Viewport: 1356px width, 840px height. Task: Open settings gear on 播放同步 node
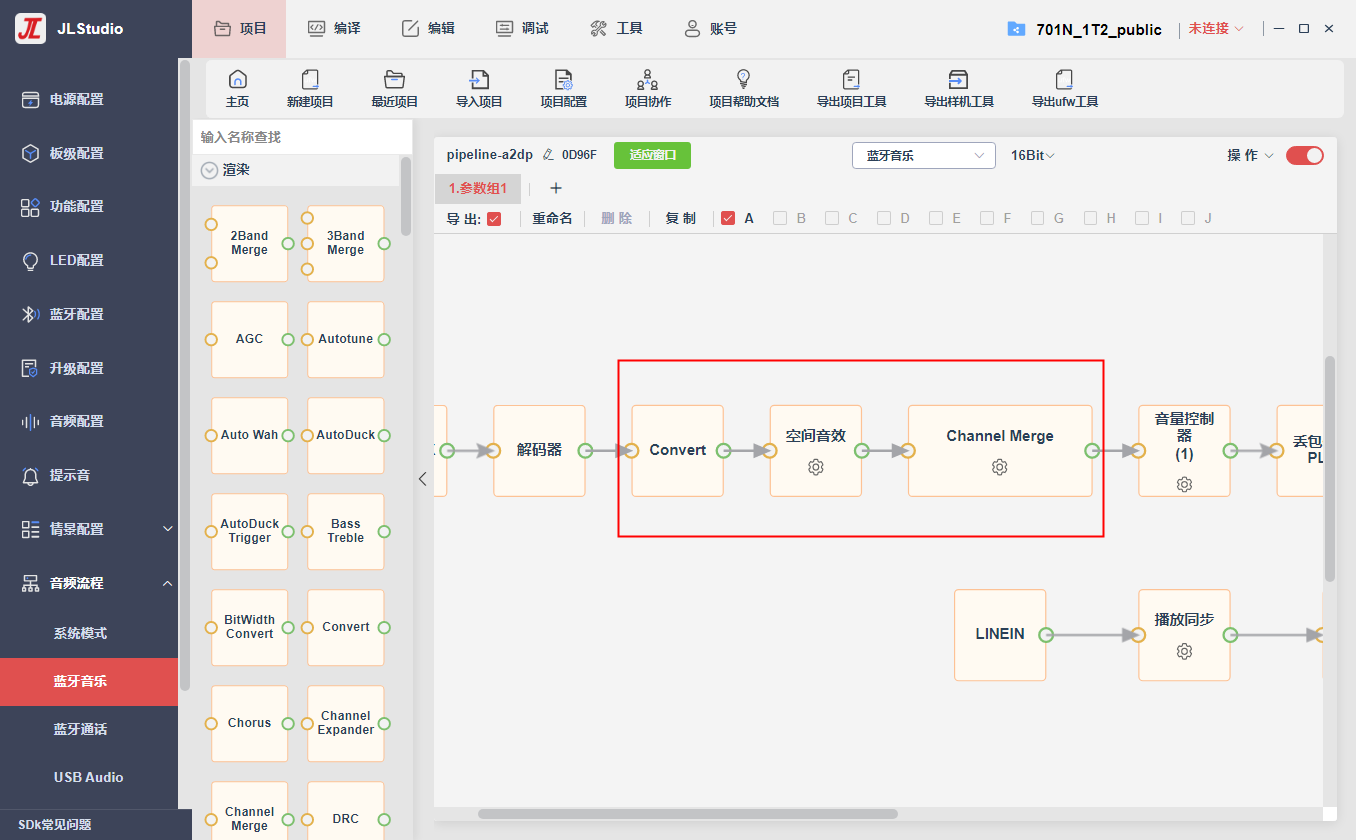coord(1184,651)
